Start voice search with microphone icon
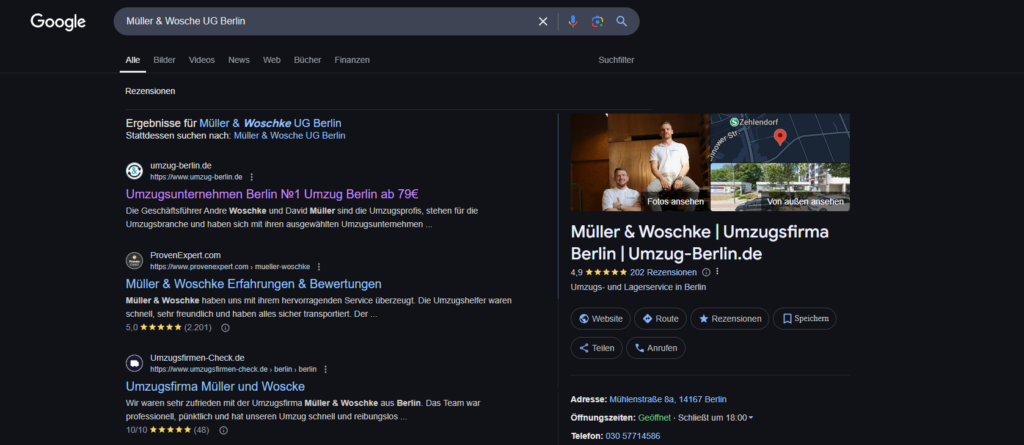The height and width of the screenshot is (445, 1024). (573, 22)
